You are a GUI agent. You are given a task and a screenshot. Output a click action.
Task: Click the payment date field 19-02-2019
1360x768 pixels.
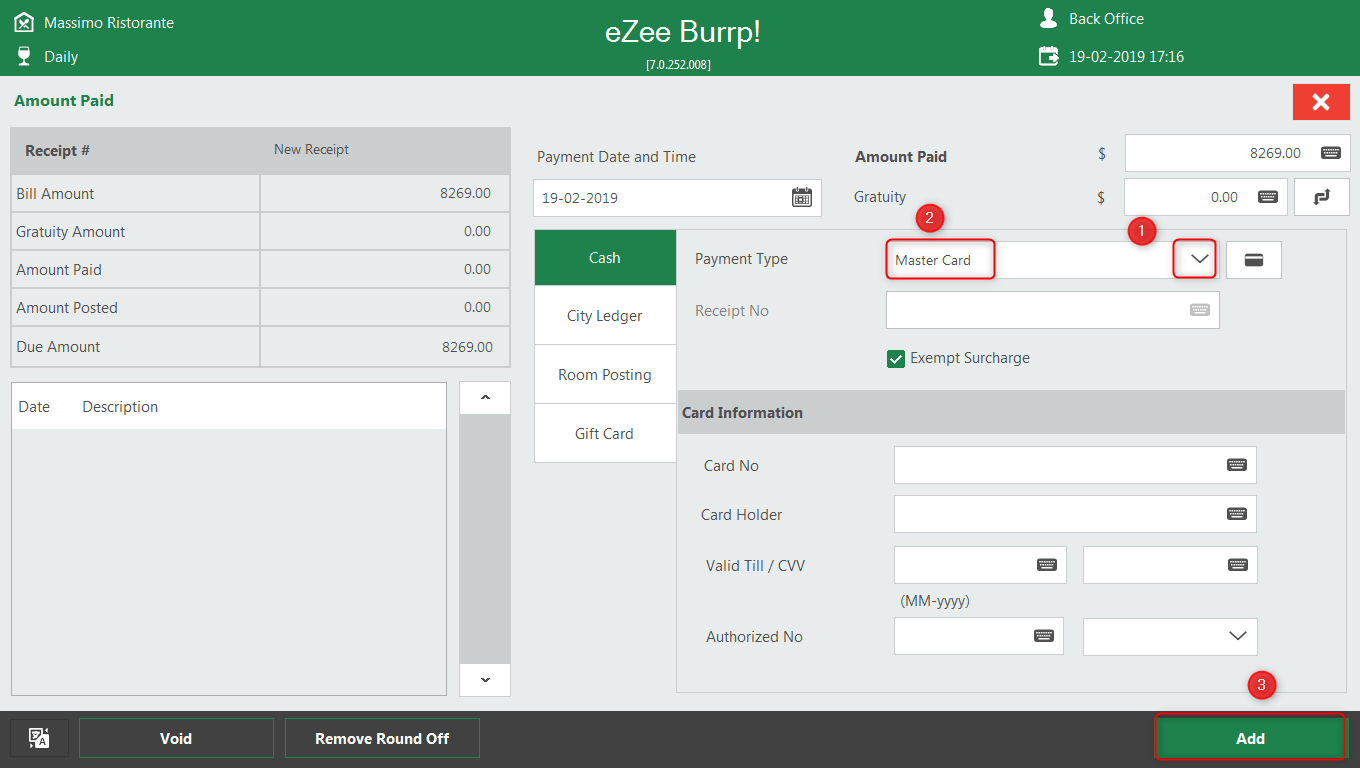coord(677,198)
